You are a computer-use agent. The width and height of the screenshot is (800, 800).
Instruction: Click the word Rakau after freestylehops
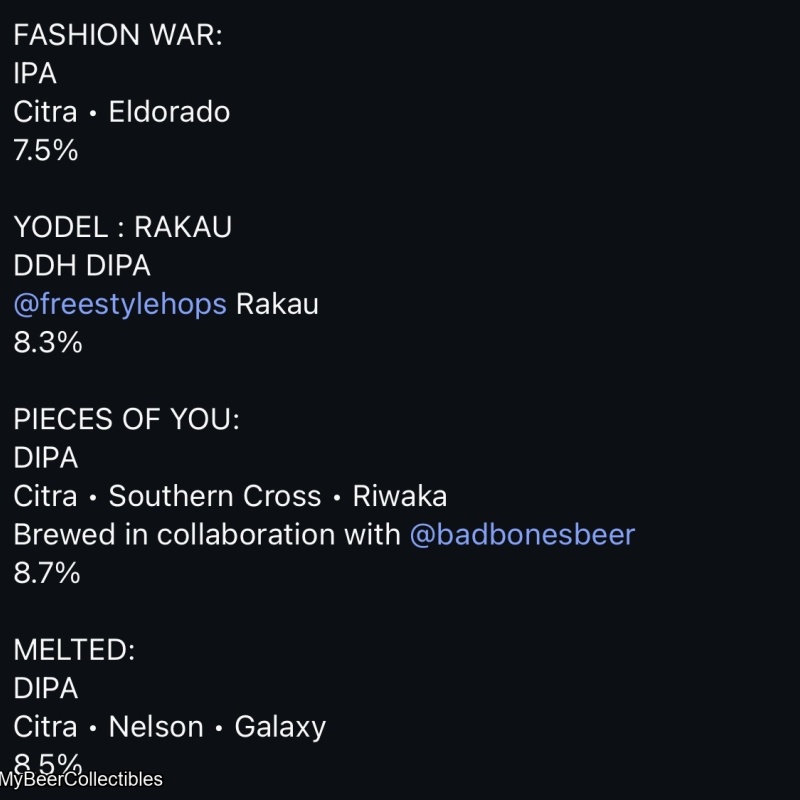point(277,304)
